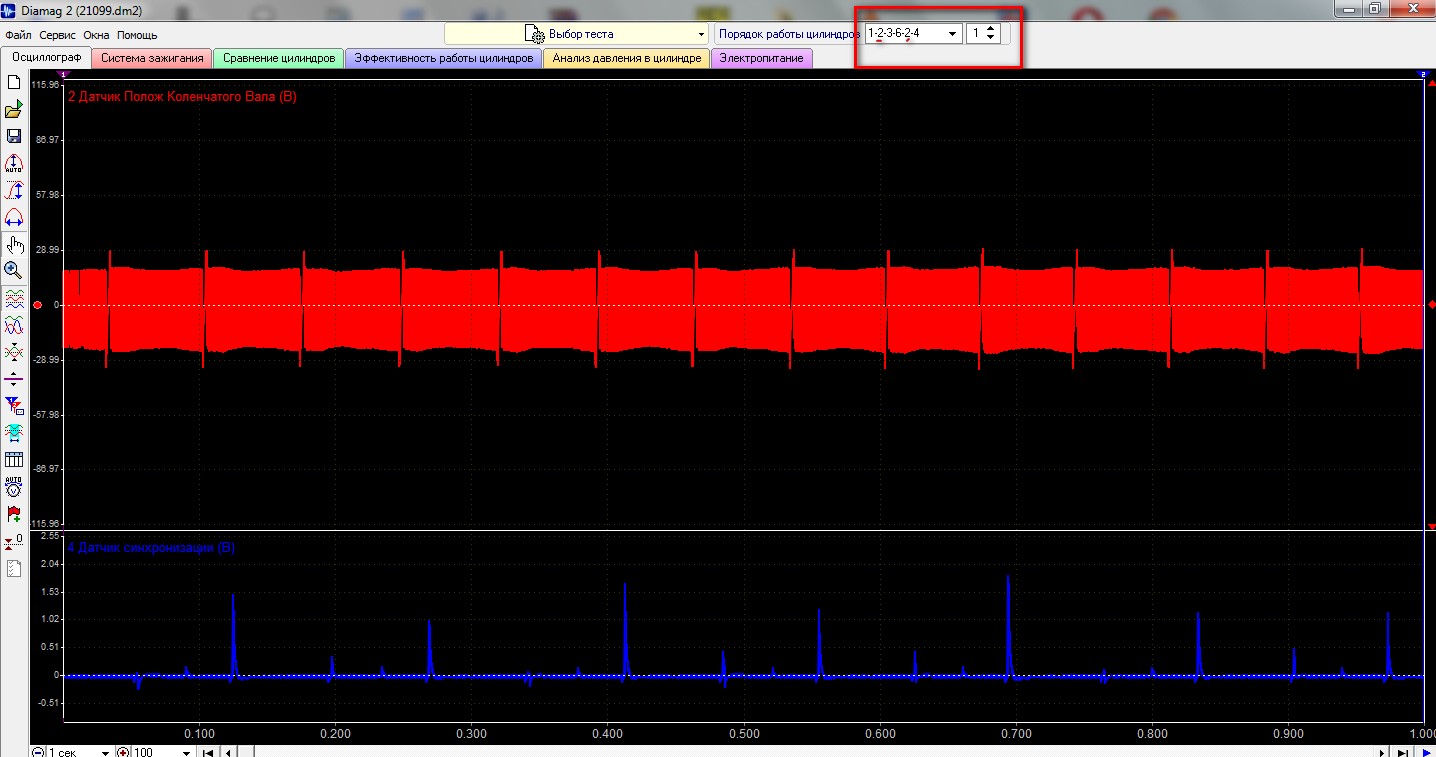Jump to the end of the recording

point(1403,751)
